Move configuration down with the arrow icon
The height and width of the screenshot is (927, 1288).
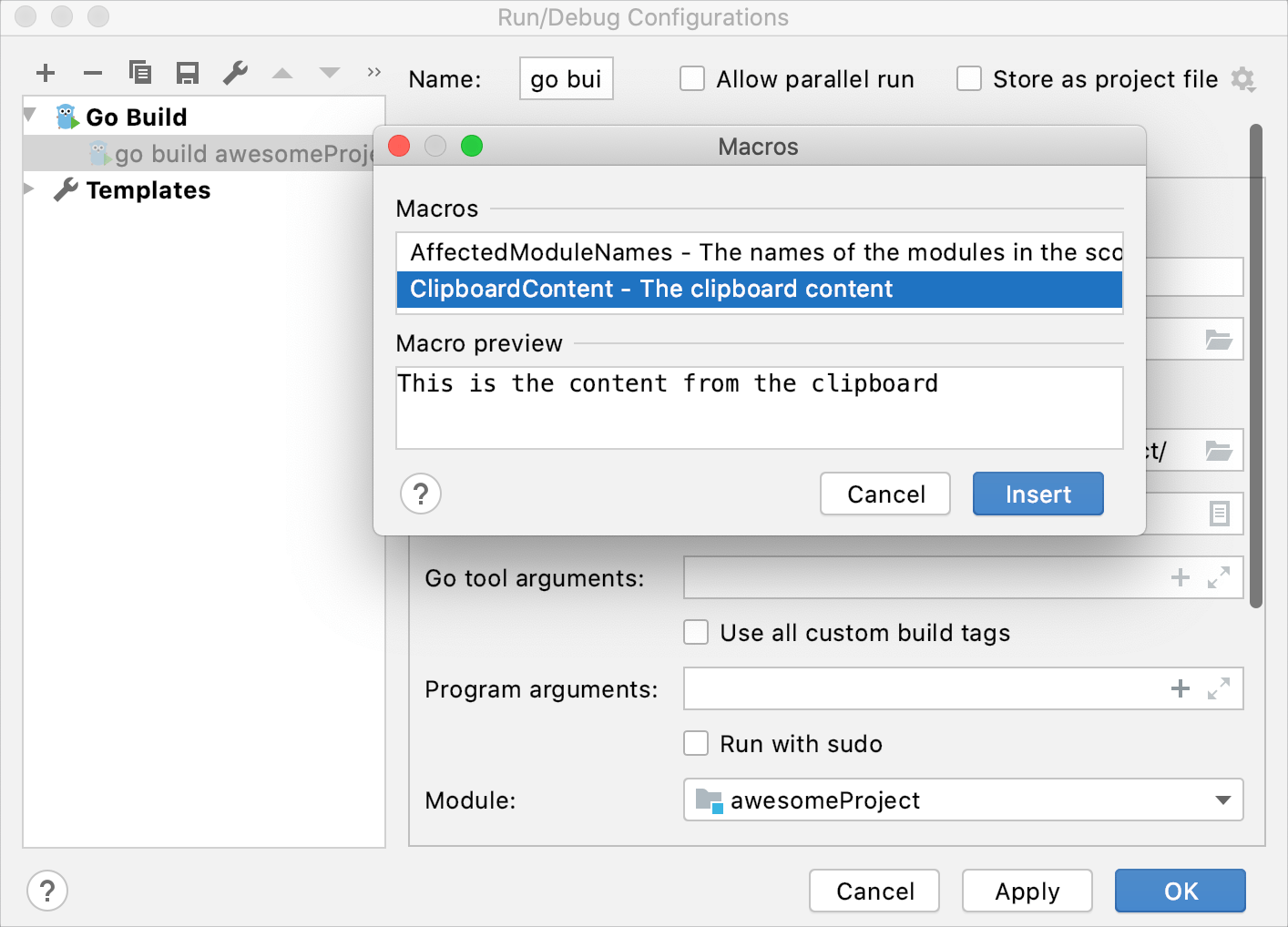[330, 73]
